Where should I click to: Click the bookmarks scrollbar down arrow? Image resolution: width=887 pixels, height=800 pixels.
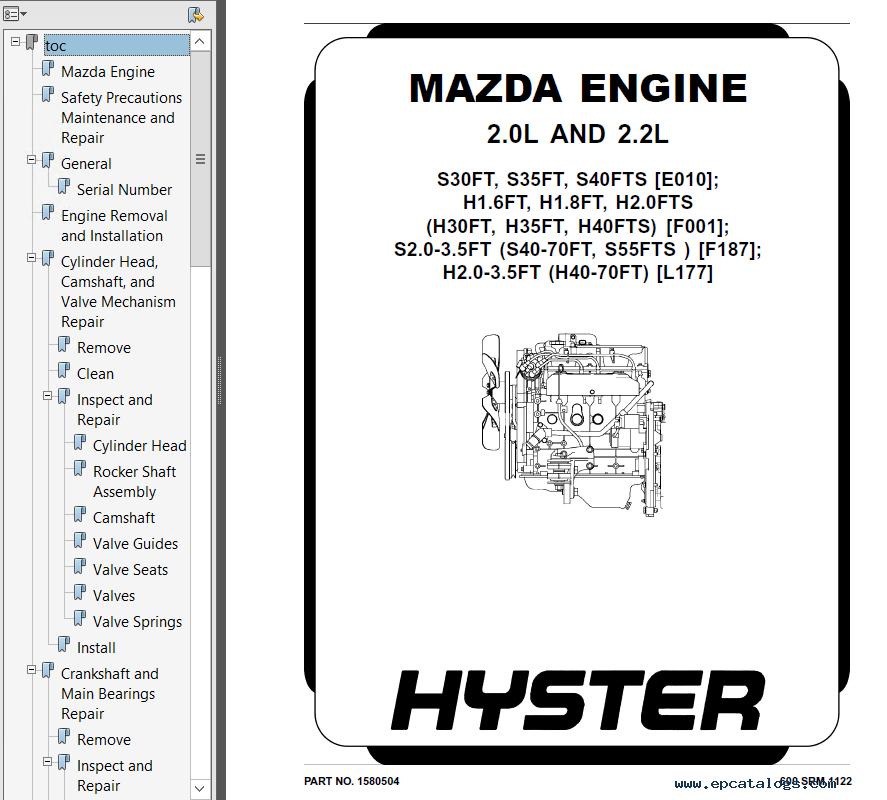[200, 788]
